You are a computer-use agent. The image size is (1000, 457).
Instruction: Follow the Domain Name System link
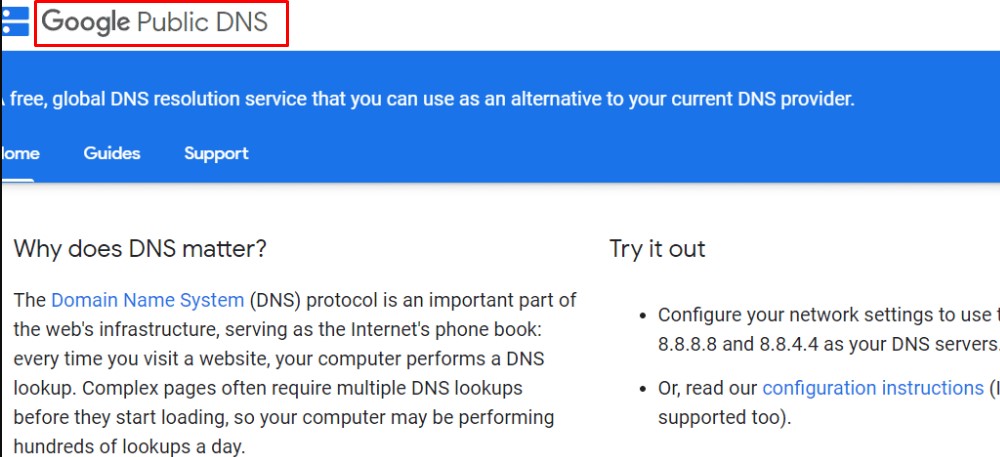pyautogui.click(x=147, y=300)
